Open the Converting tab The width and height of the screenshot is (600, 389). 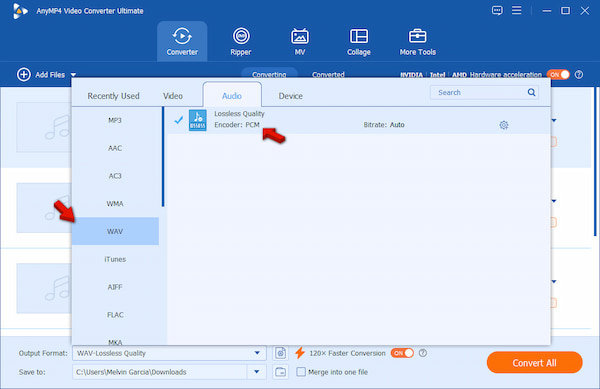269,74
